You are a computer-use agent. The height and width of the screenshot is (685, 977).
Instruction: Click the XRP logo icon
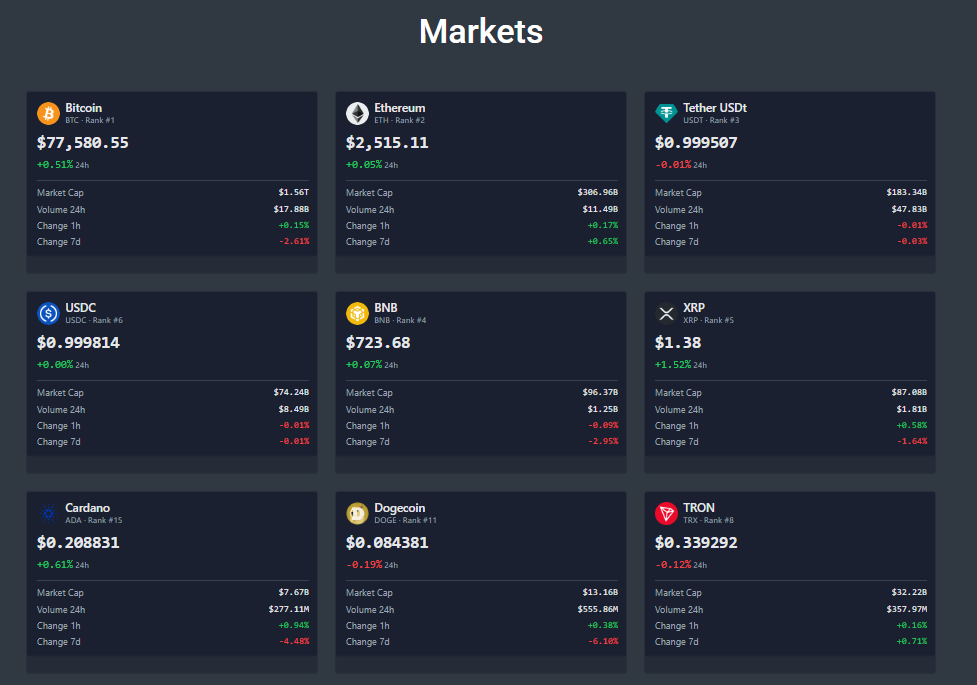pyautogui.click(x=666, y=314)
